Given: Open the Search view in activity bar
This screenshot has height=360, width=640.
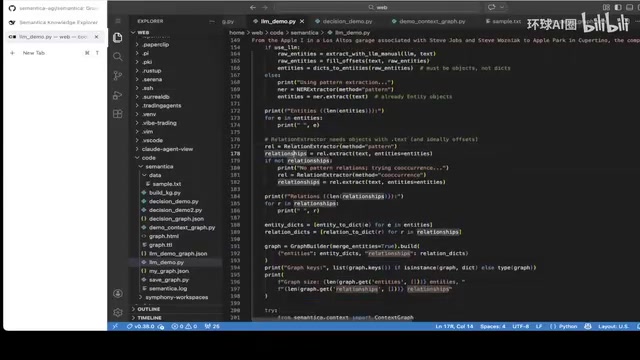Looking at the screenshot, I should (118, 56).
